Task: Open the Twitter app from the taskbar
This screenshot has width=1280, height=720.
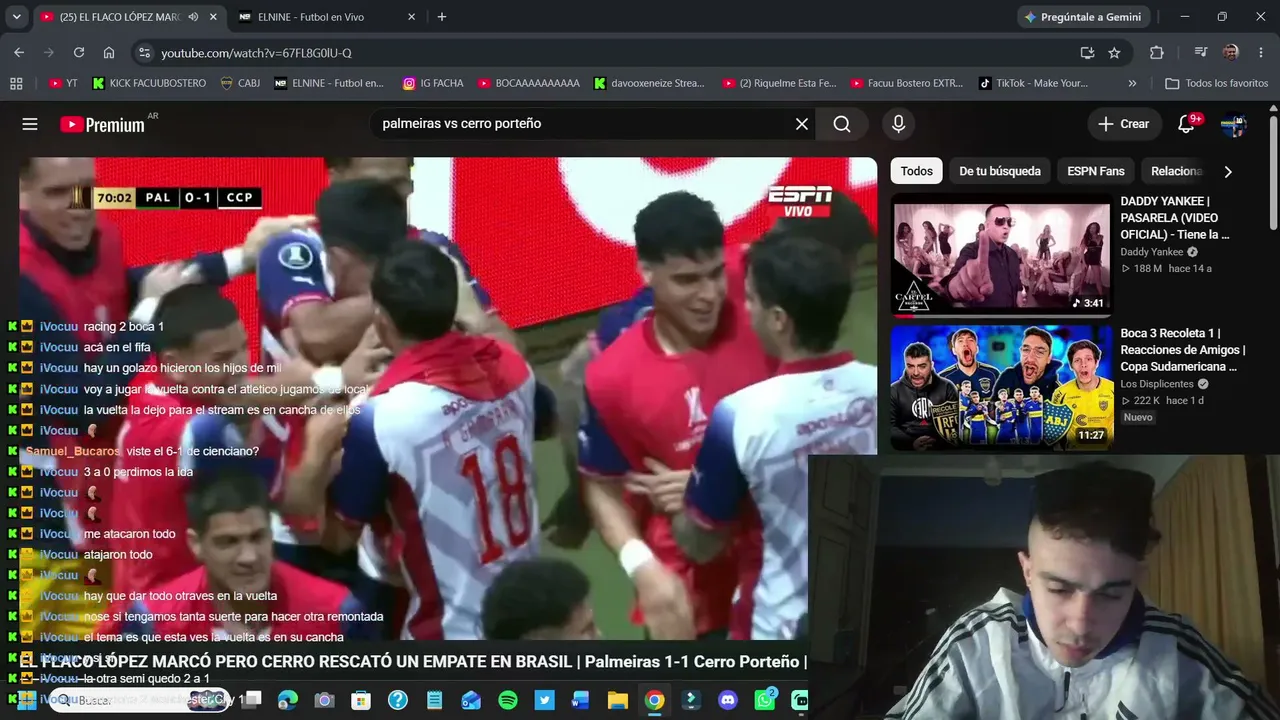Action: [544, 700]
